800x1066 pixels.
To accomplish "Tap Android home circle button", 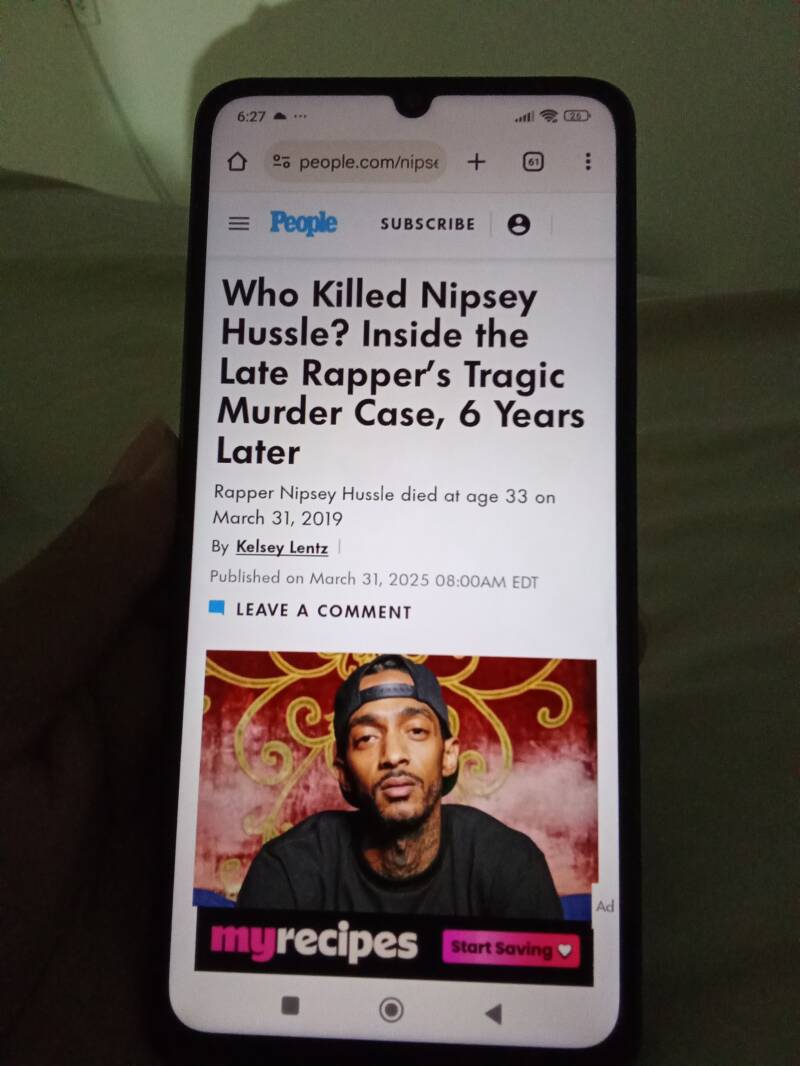I will [391, 1010].
